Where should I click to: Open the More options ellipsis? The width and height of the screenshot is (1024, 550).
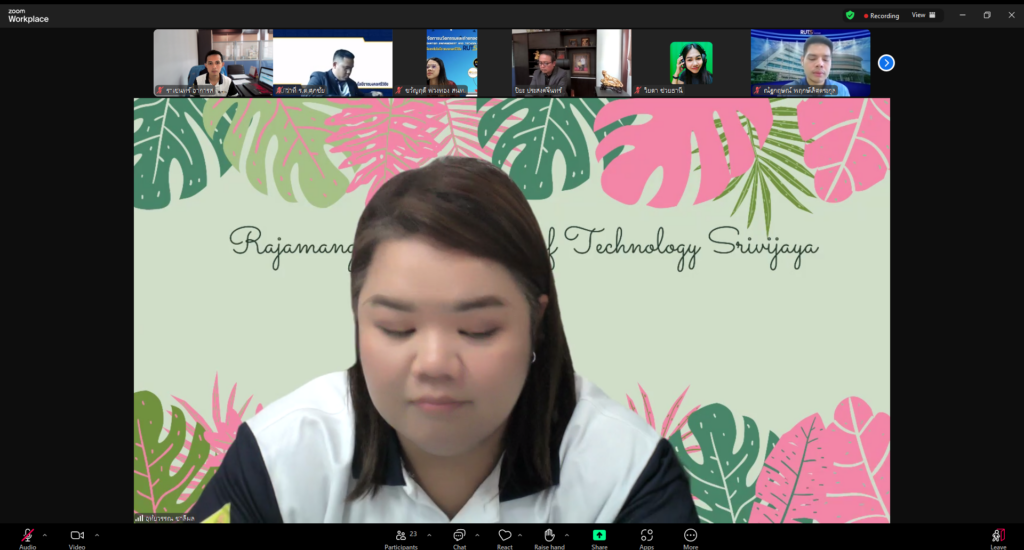(690, 535)
